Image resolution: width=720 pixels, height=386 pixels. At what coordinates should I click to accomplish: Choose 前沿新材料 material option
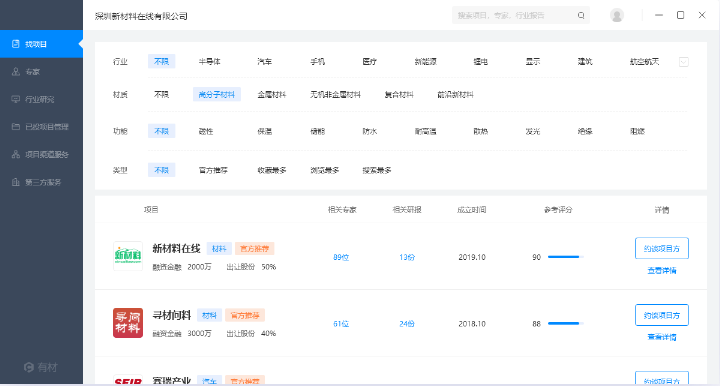(455, 95)
